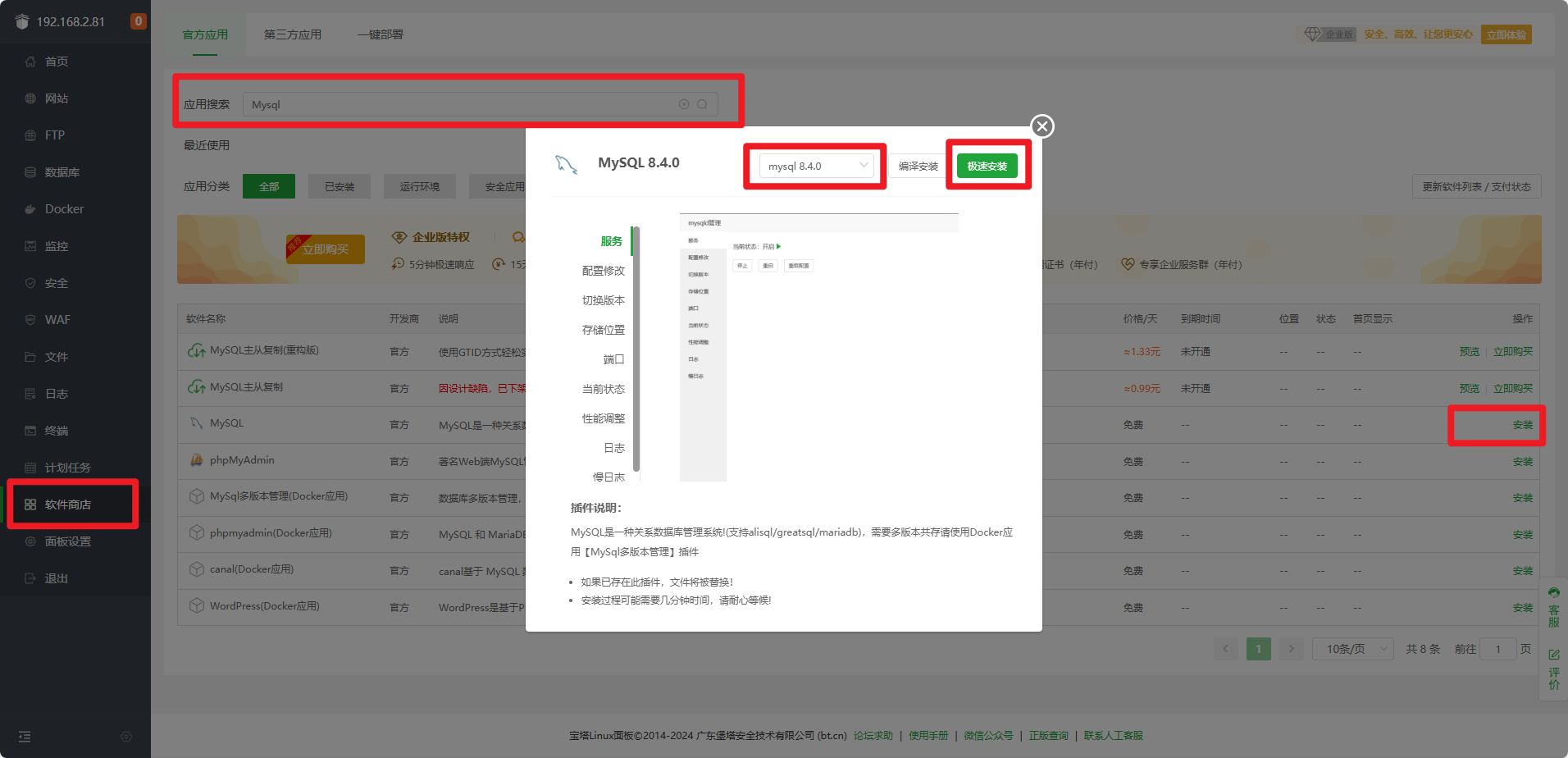
Task: Click 立即购买 for MySQL主从复制 row
Action: click(x=1513, y=388)
